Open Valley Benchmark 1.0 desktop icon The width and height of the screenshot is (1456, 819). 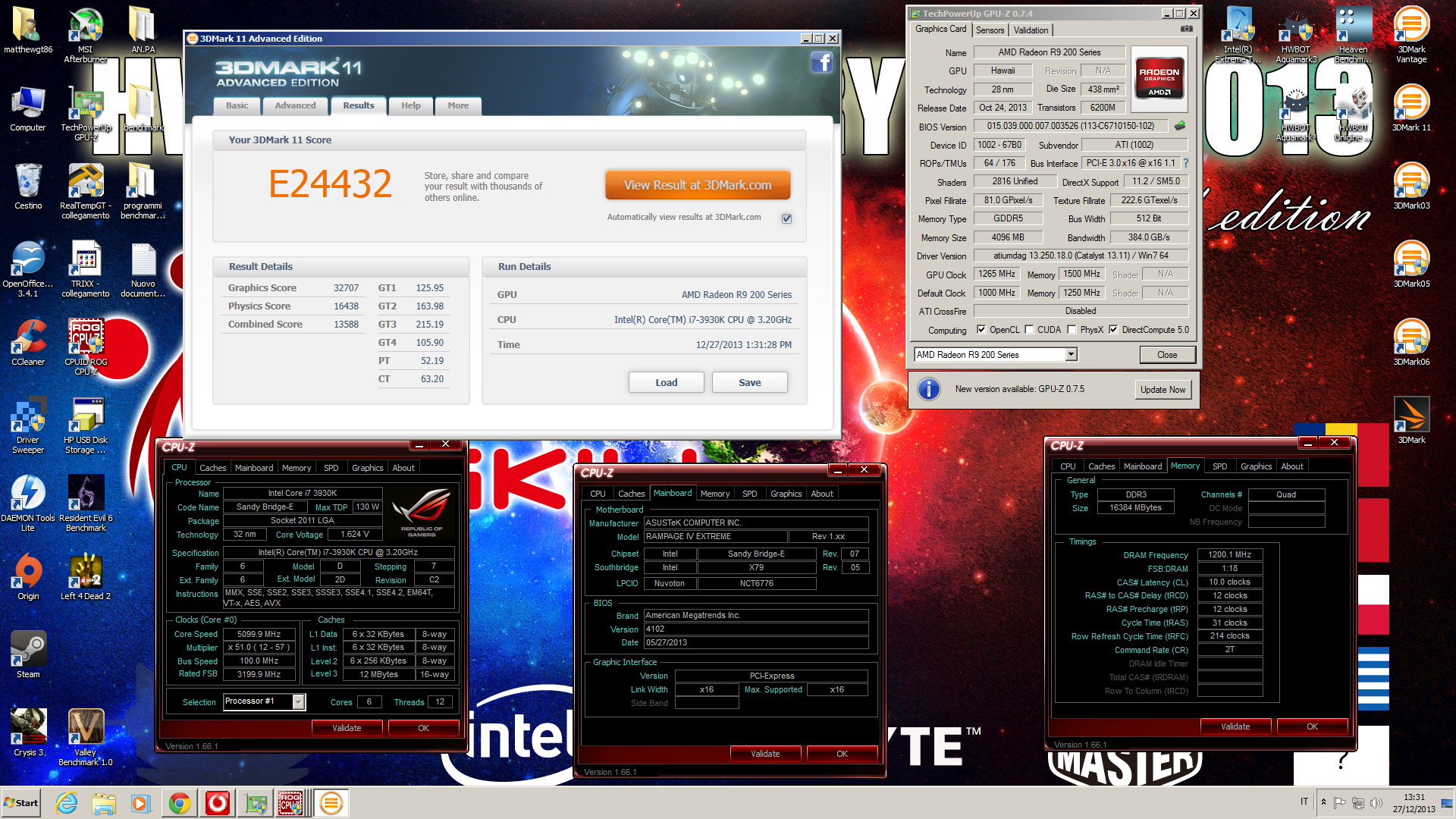click(86, 738)
